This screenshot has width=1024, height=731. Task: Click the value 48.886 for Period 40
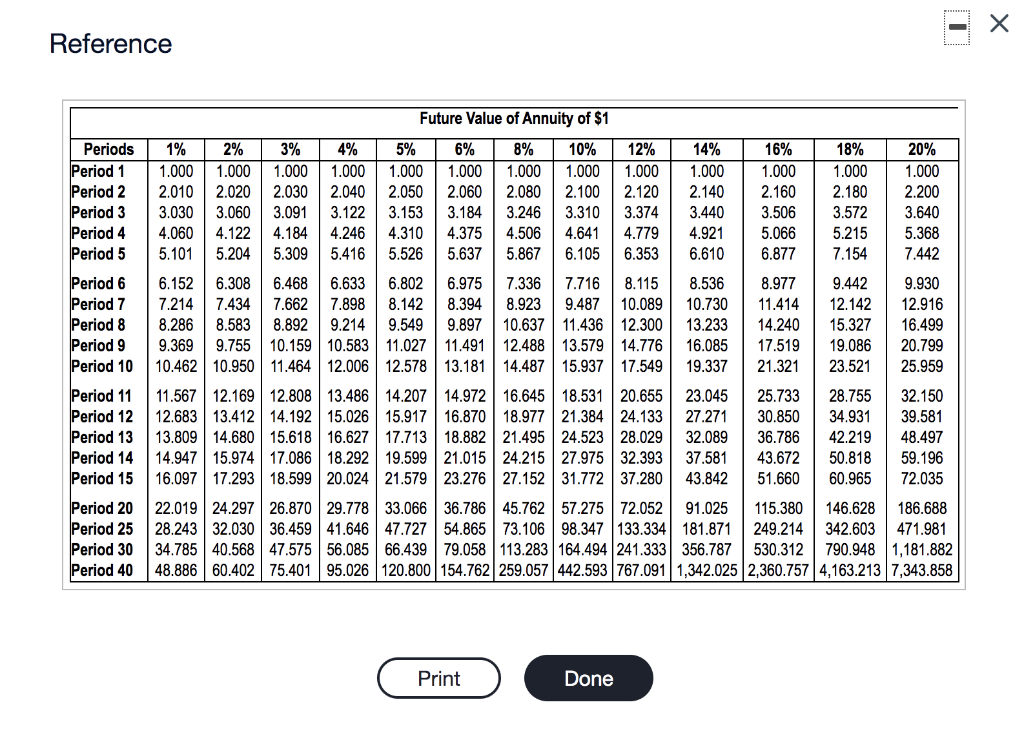[175, 570]
